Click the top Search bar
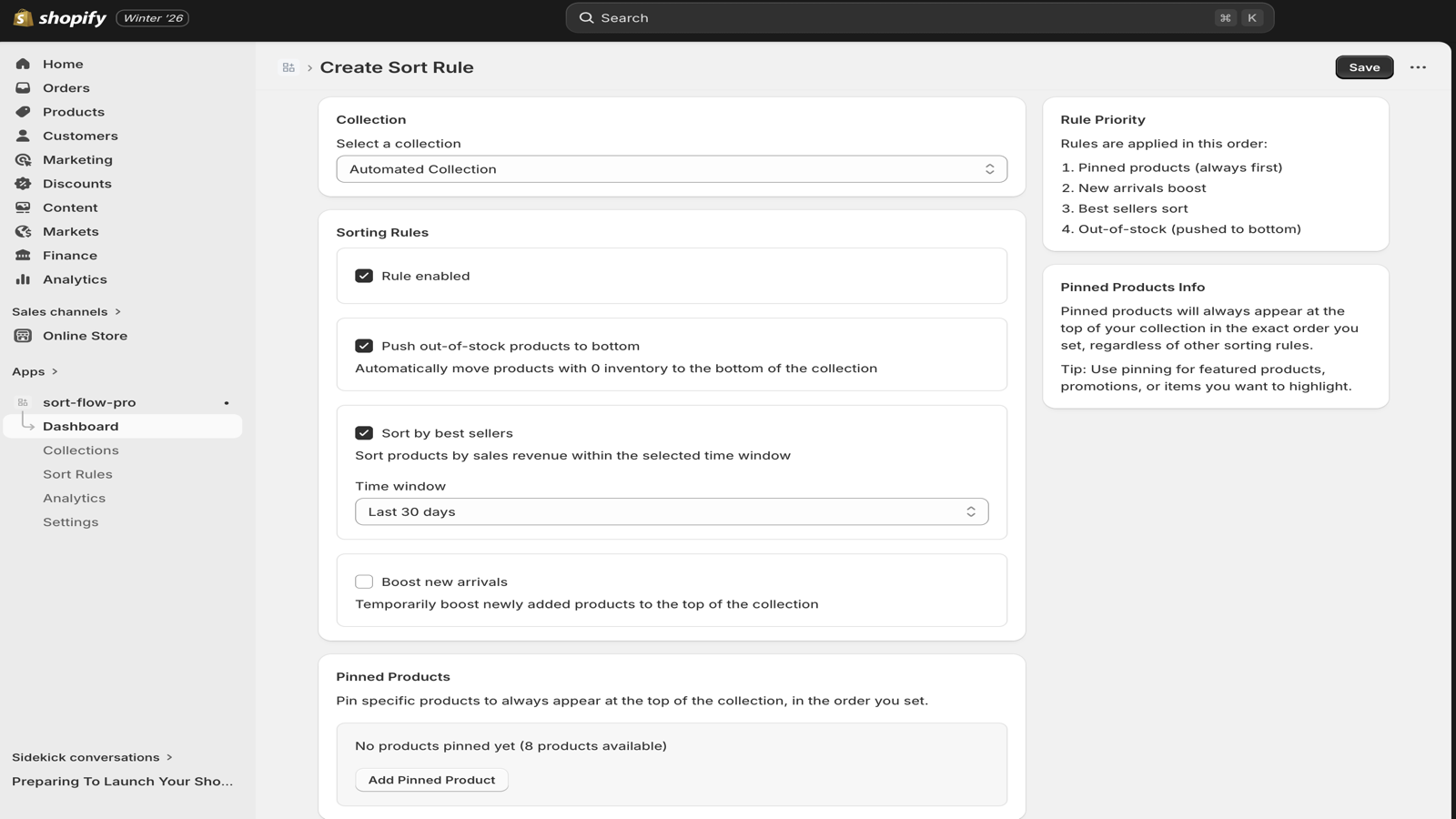 point(919,17)
